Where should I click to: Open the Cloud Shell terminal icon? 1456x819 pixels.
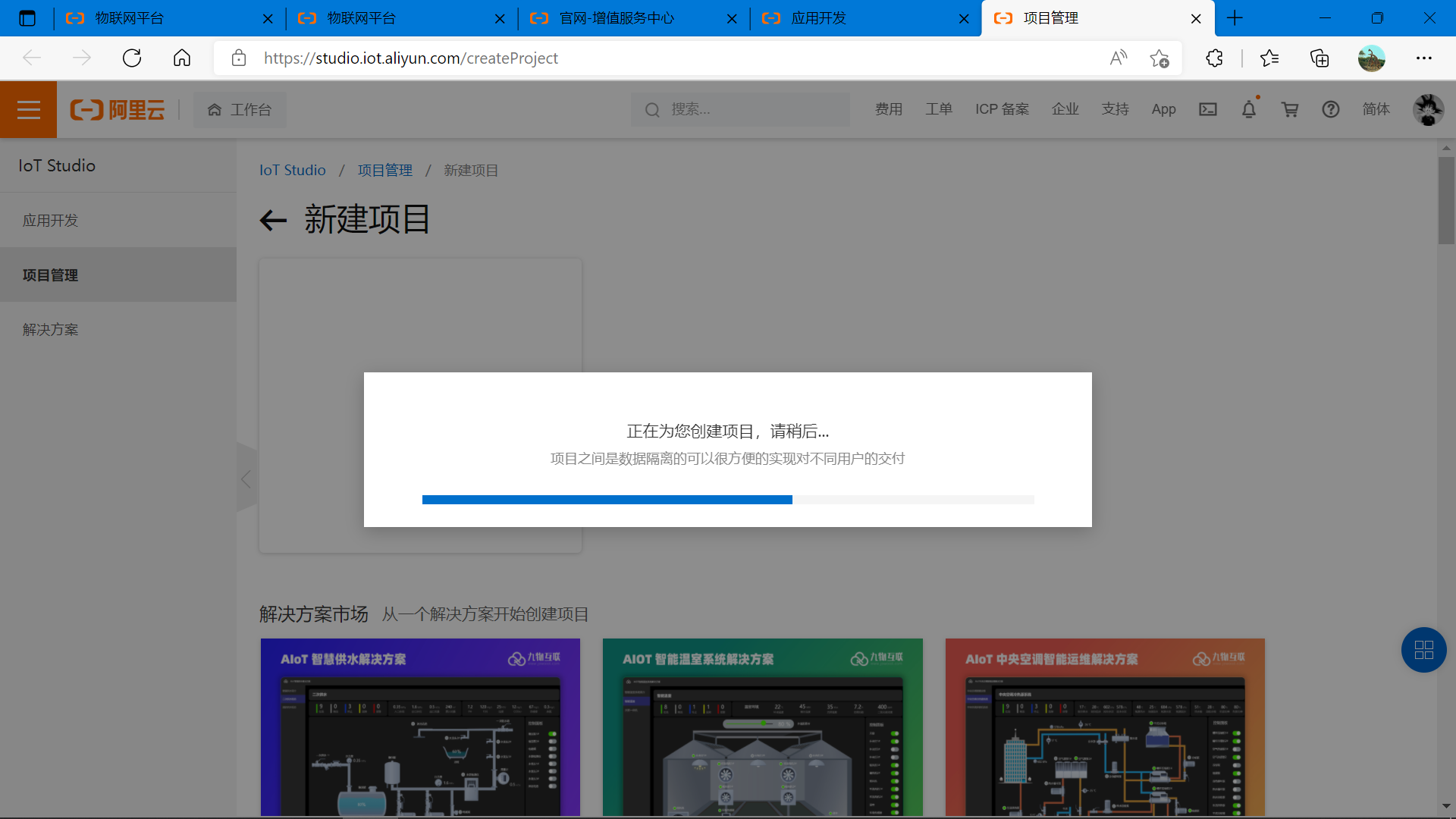[x=1207, y=110]
